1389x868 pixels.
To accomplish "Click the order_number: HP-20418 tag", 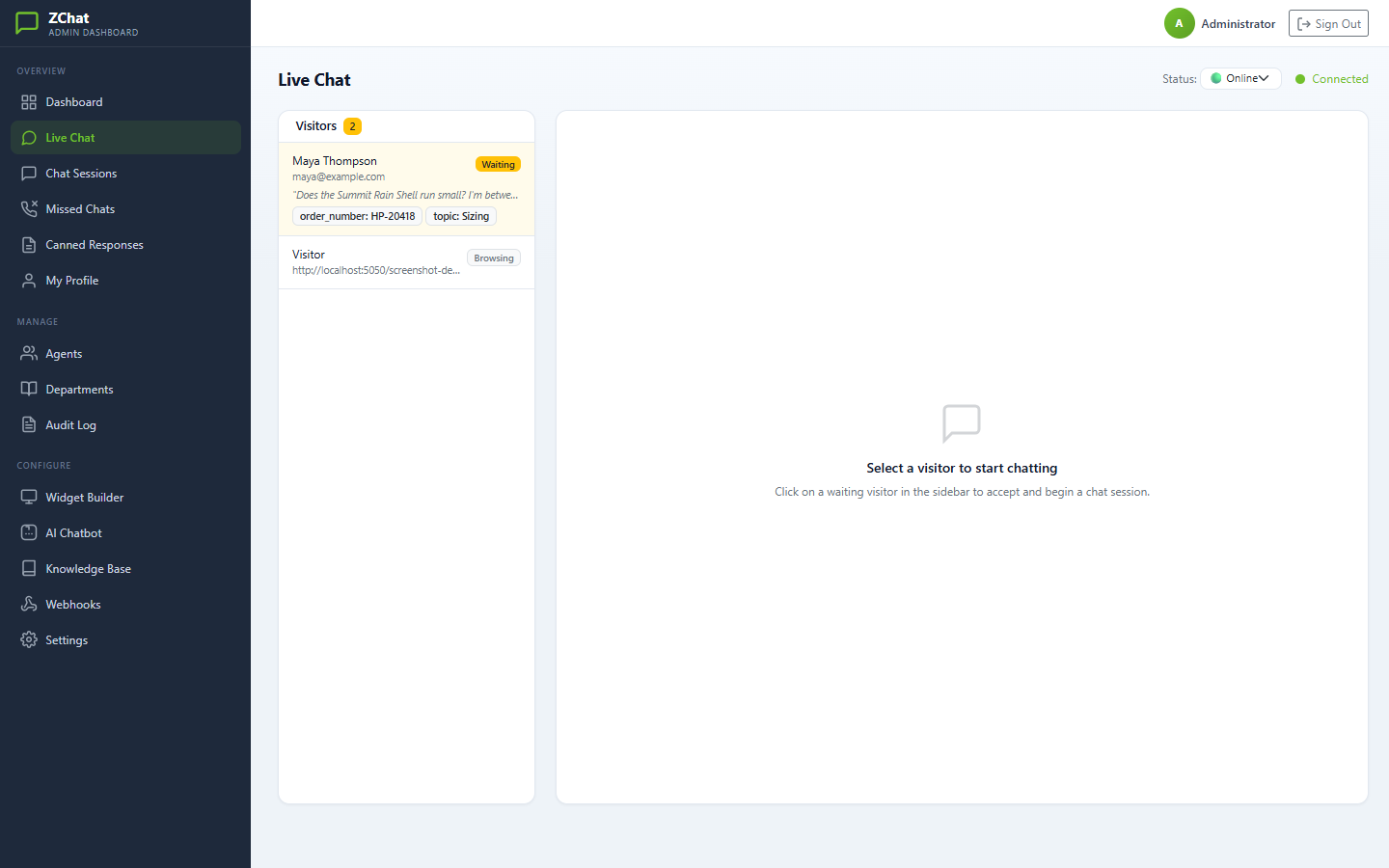I will [357, 216].
